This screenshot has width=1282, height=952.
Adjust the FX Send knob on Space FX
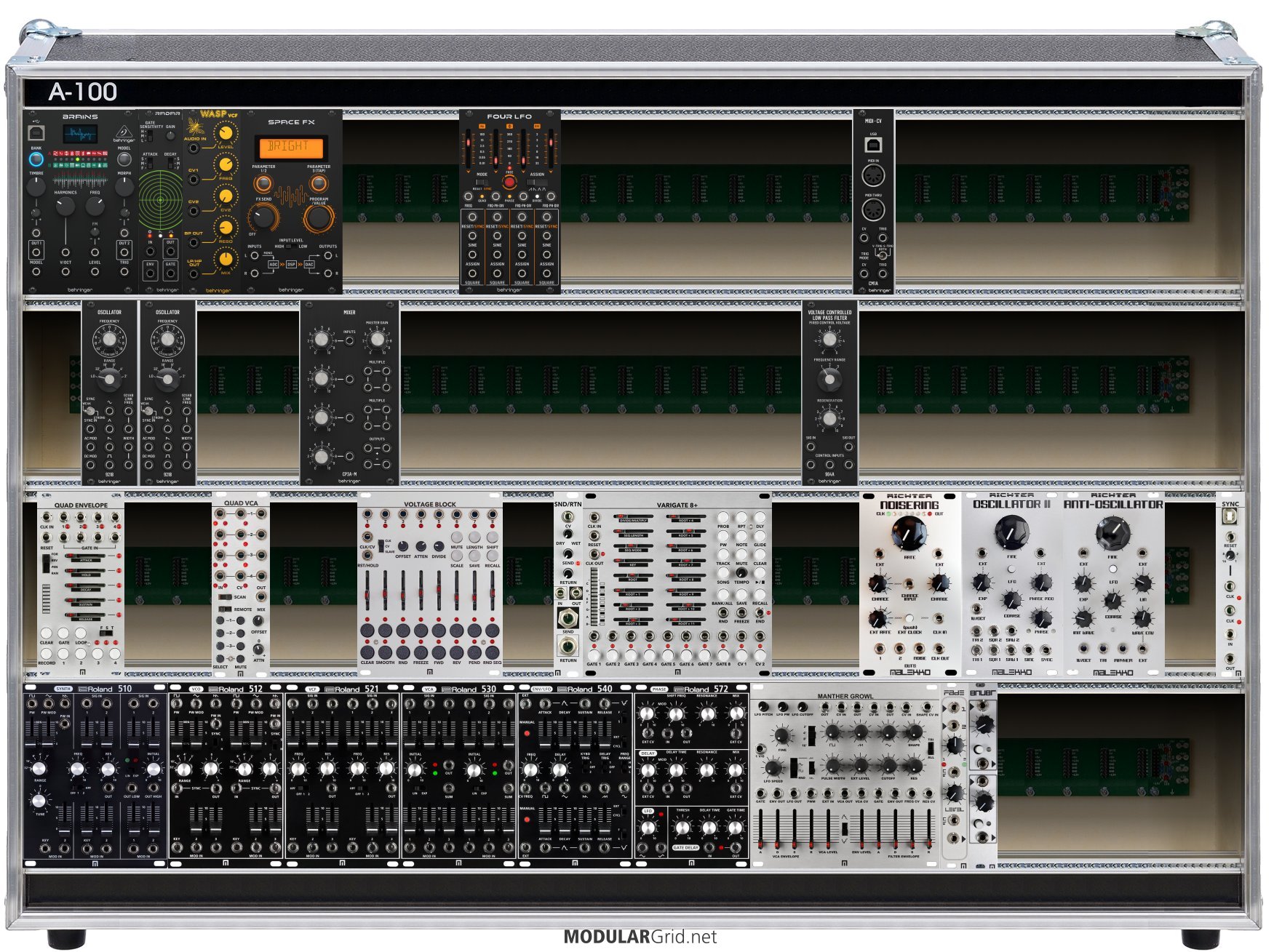(x=263, y=216)
